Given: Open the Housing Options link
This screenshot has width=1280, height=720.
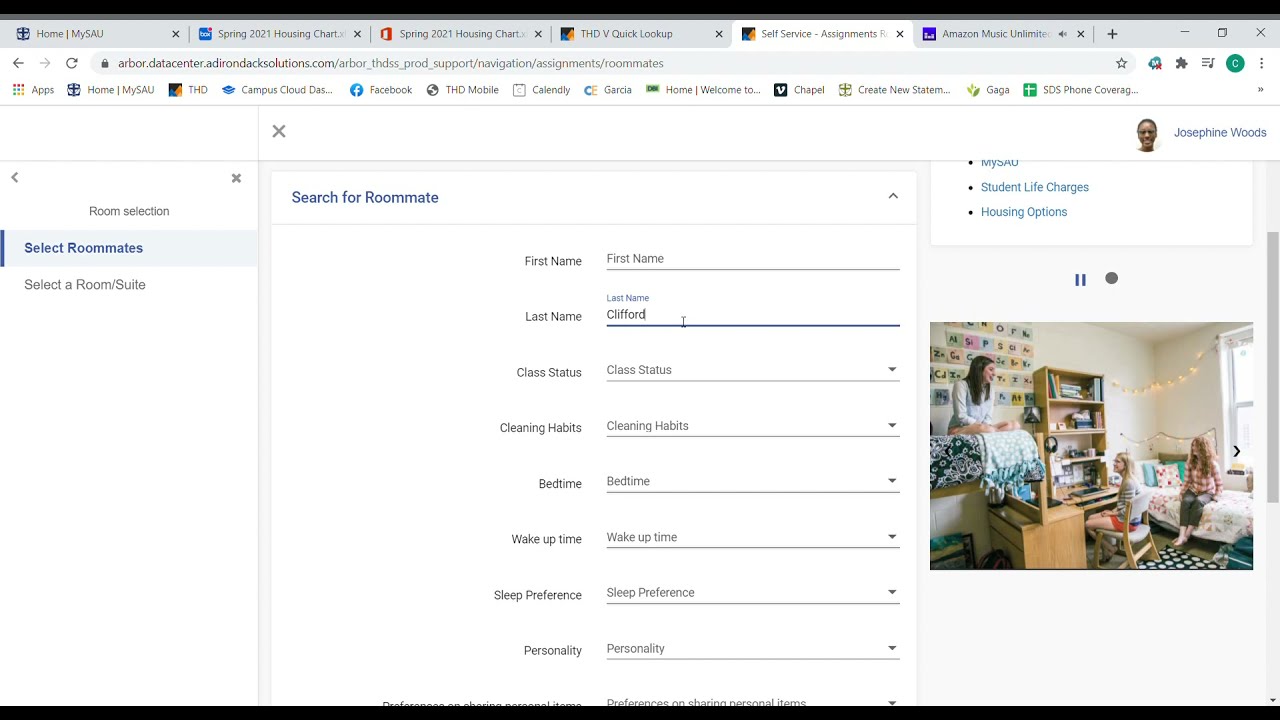Looking at the screenshot, I should point(1023,212).
